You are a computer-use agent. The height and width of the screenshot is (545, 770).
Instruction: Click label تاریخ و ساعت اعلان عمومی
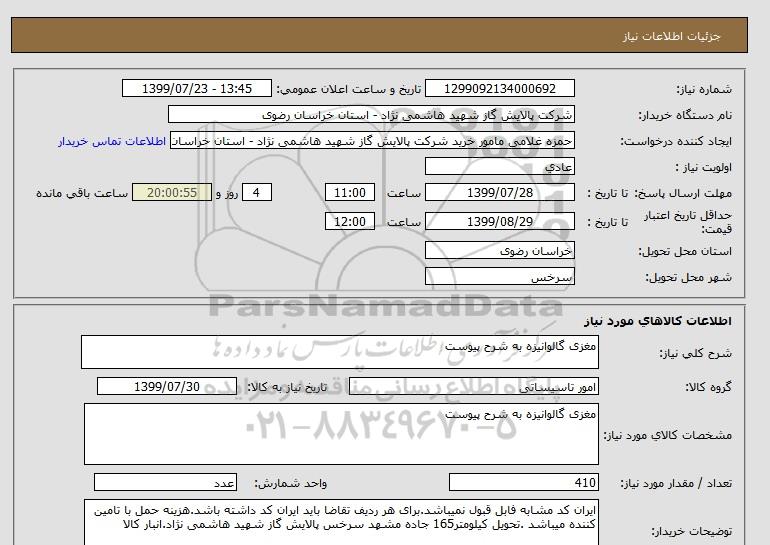pos(349,89)
